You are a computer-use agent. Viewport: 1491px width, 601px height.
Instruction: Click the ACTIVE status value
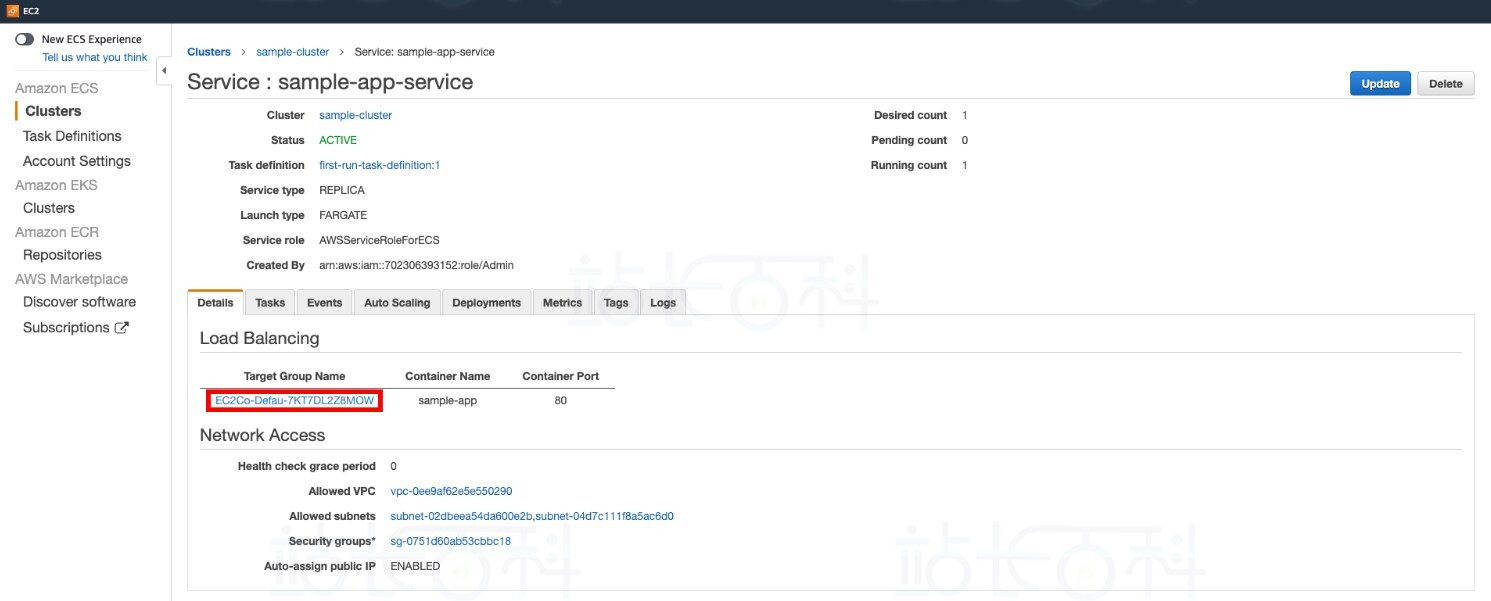[x=338, y=140]
